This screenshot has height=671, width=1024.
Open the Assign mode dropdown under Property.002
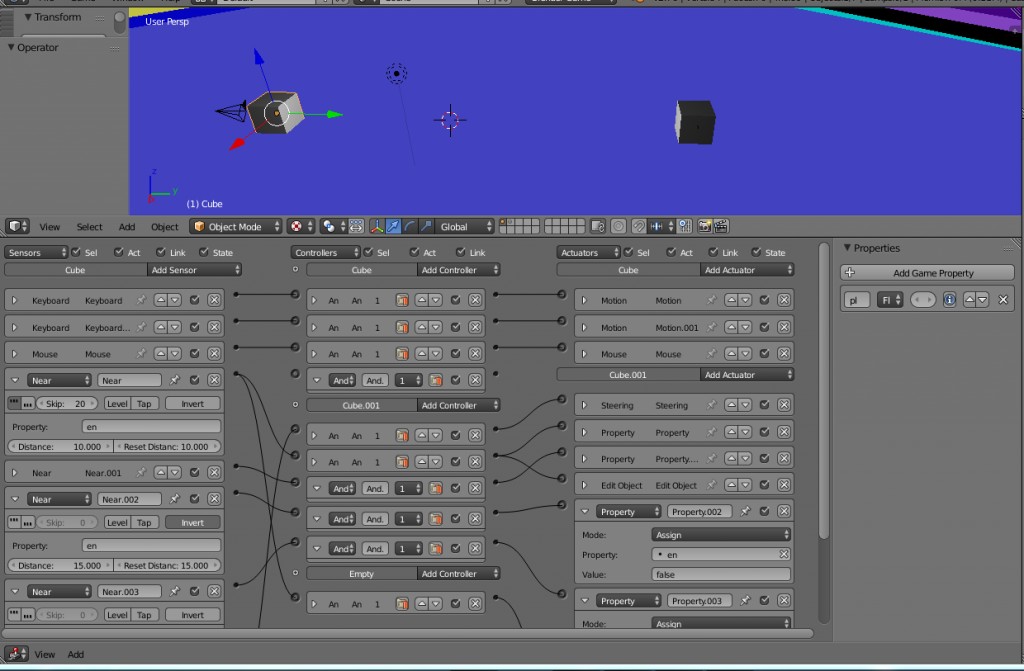(722, 534)
